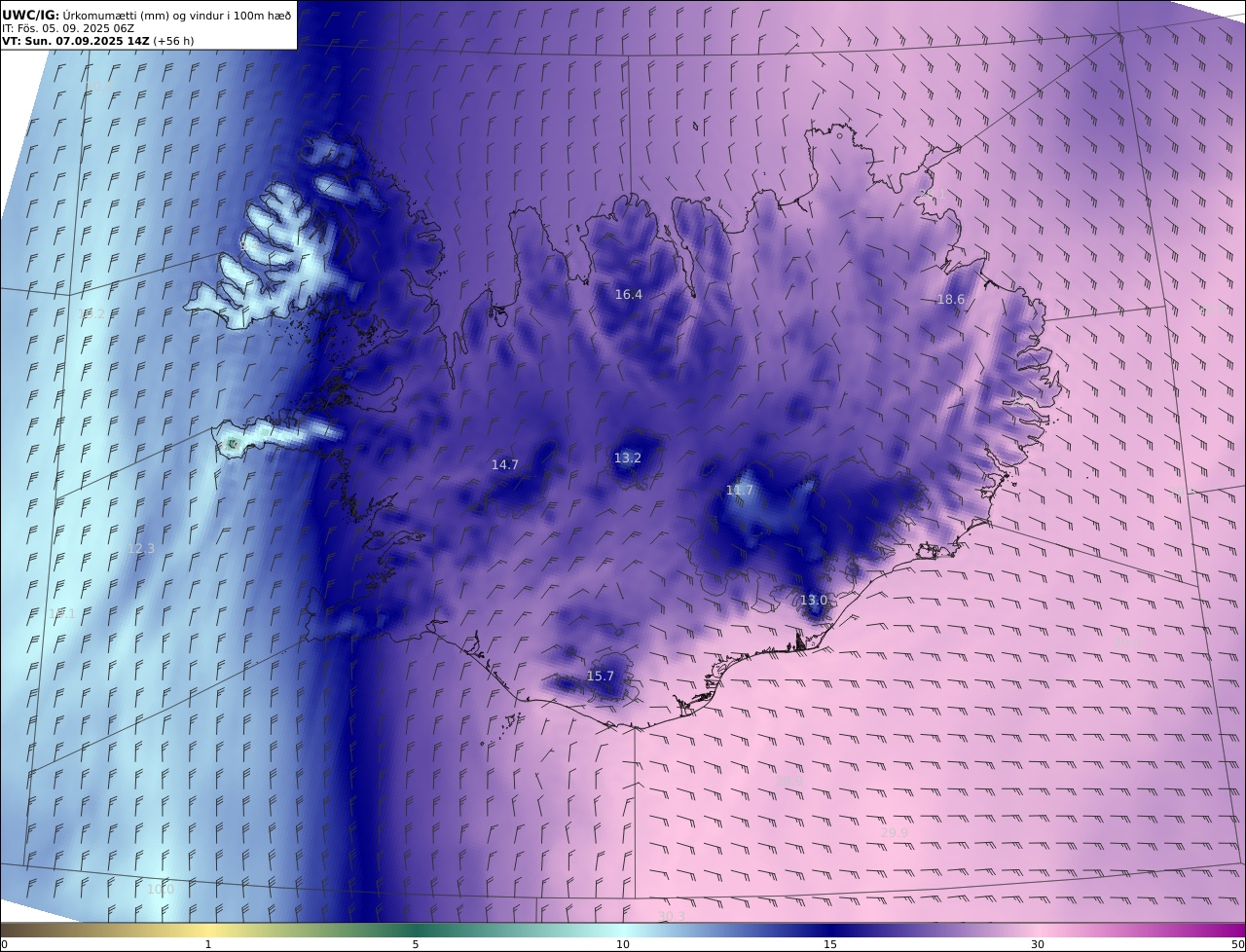Click the faint 28.9 value south of Iceland
1246x952 pixels.
(x=789, y=781)
